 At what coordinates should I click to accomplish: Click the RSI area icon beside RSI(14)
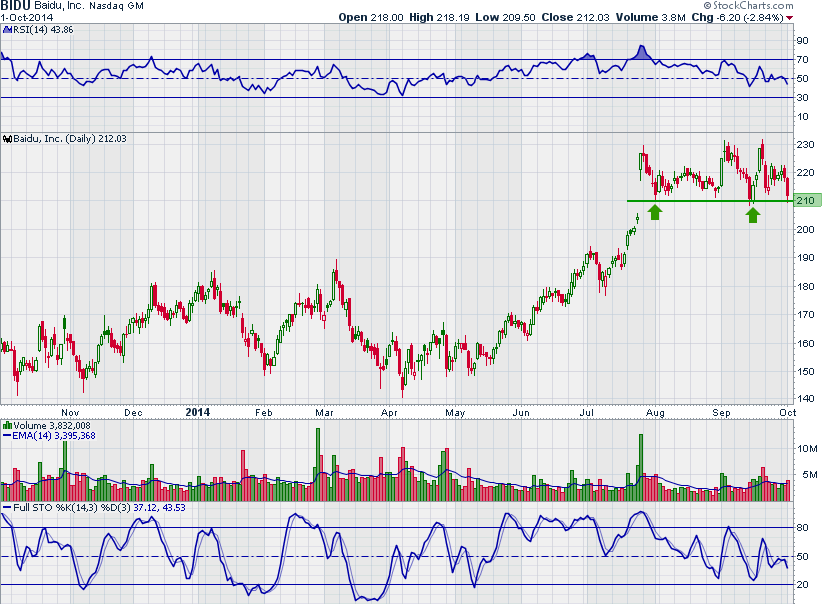pyautogui.click(x=7, y=30)
